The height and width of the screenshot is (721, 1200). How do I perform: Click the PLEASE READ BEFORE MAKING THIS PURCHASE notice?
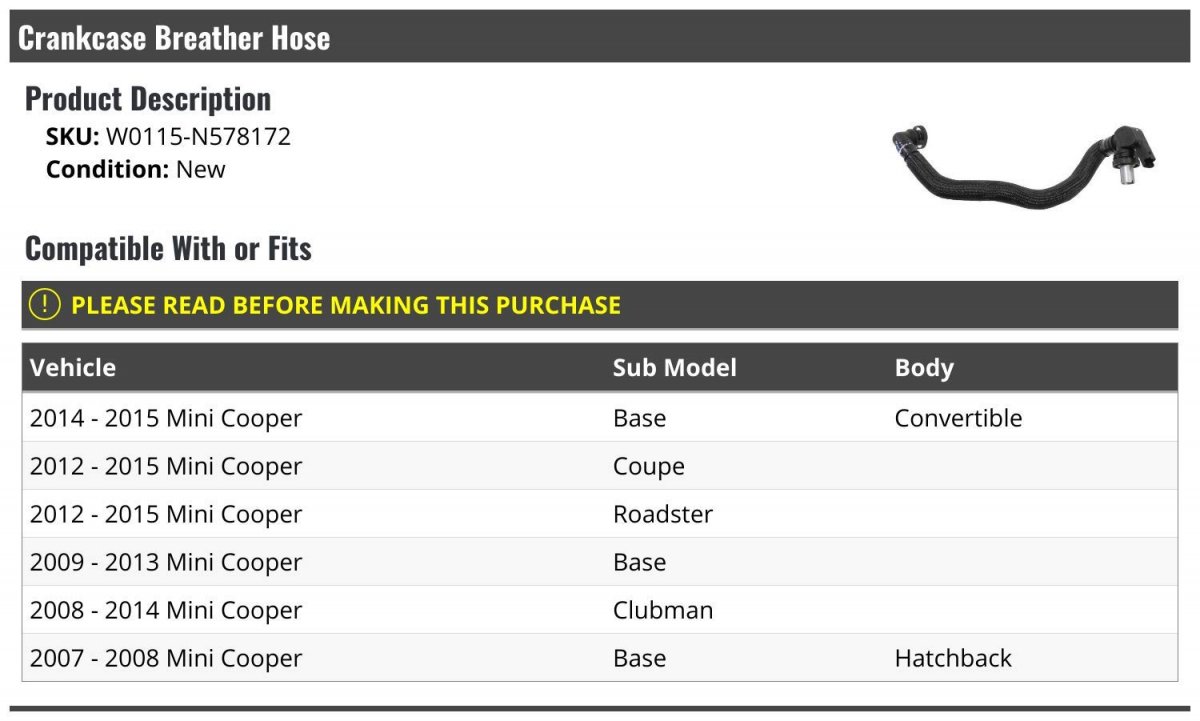point(600,305)
